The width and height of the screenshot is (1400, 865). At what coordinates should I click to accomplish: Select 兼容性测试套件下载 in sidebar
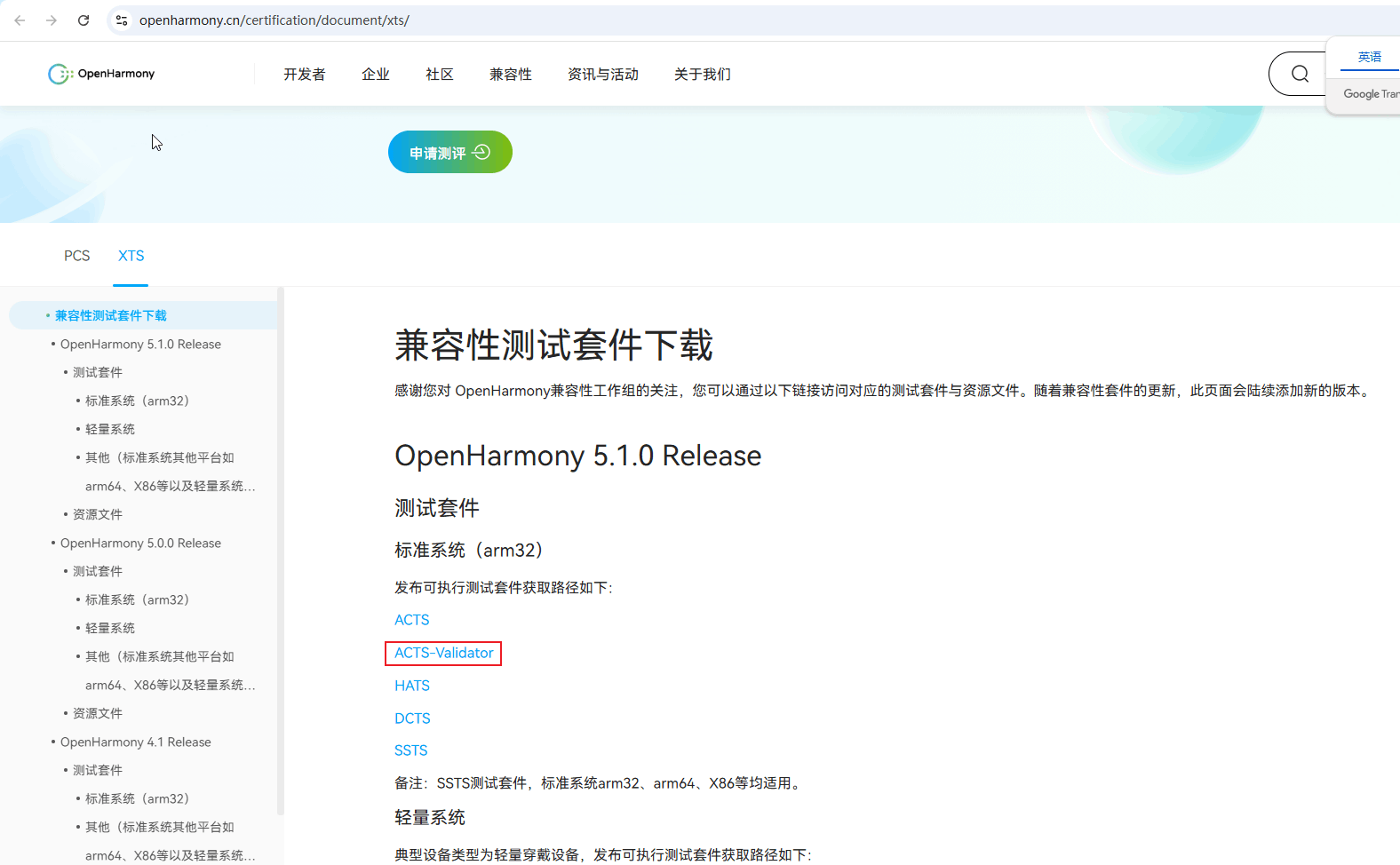point(111,315)
